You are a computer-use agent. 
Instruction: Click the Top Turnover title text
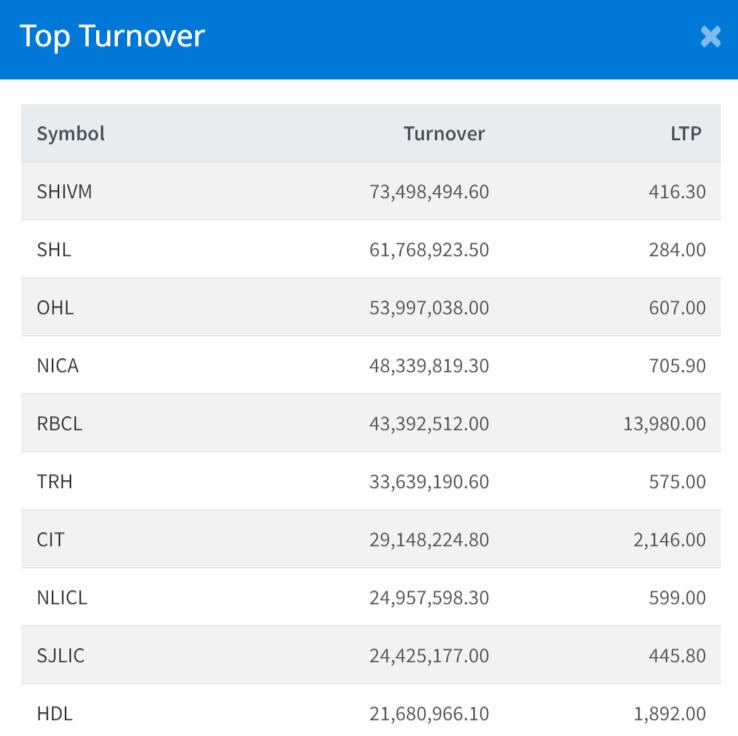coord(112,37)
